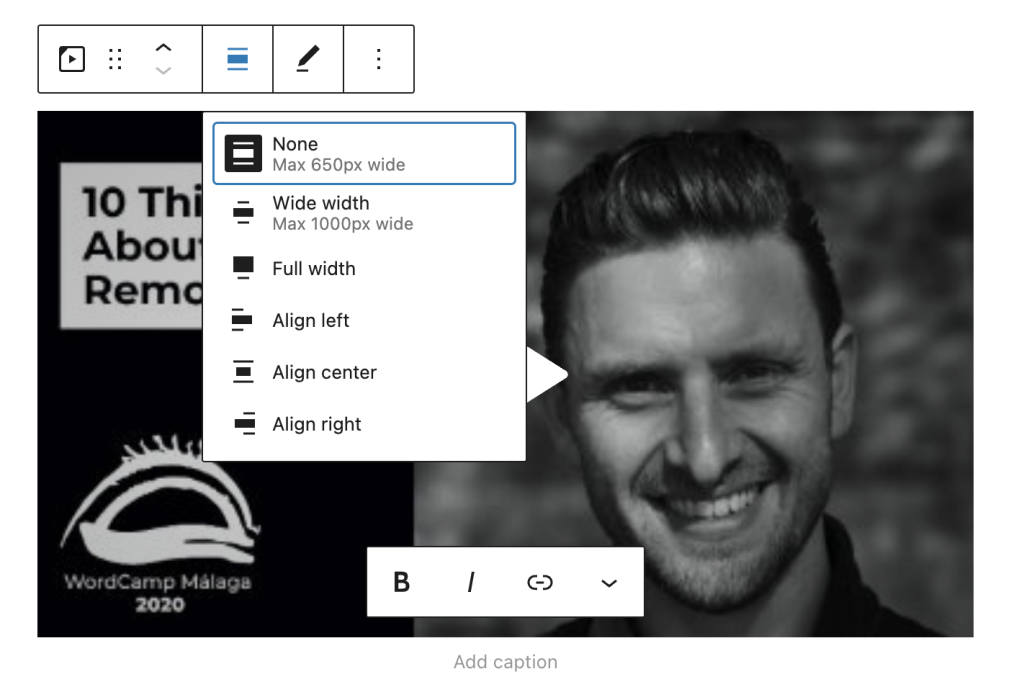Screen dimensions: 1024x687
Task: Click the drag handle icon in block toolbar
Action: coord(115,59)
